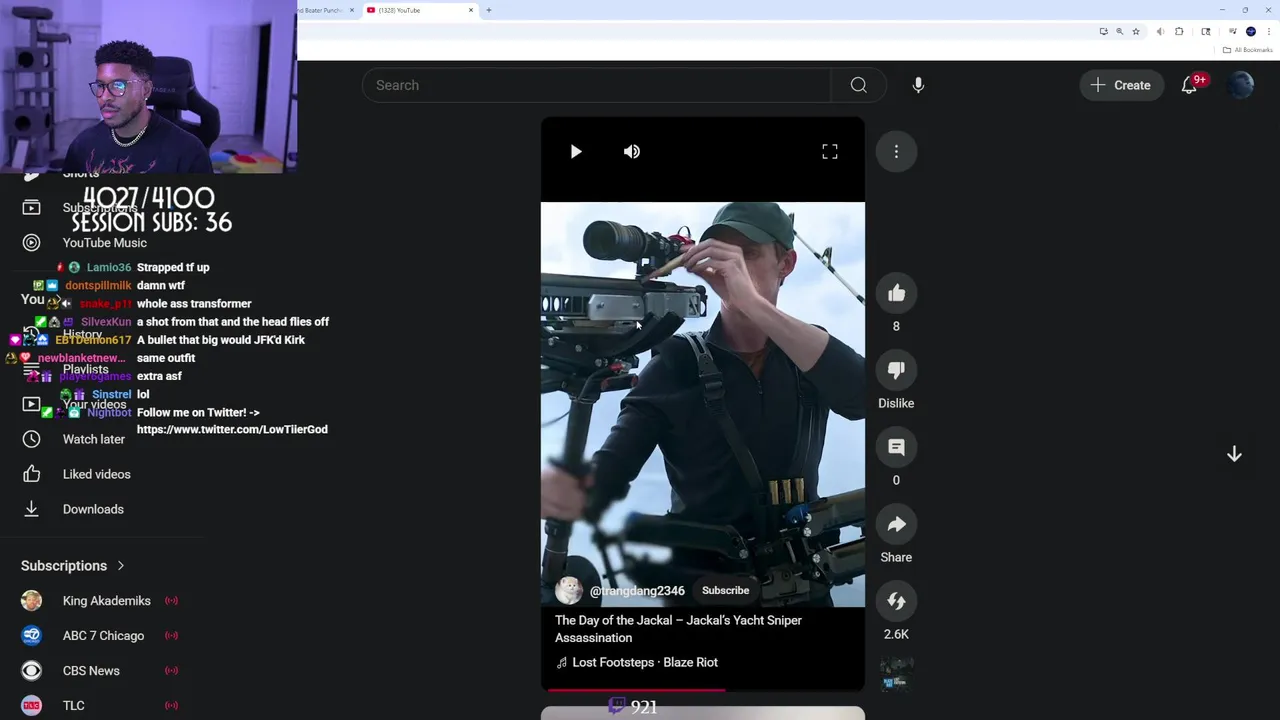Click TLC channel avatar
1280x720 pixels.
pyautogui.click(x=32, y=705)
